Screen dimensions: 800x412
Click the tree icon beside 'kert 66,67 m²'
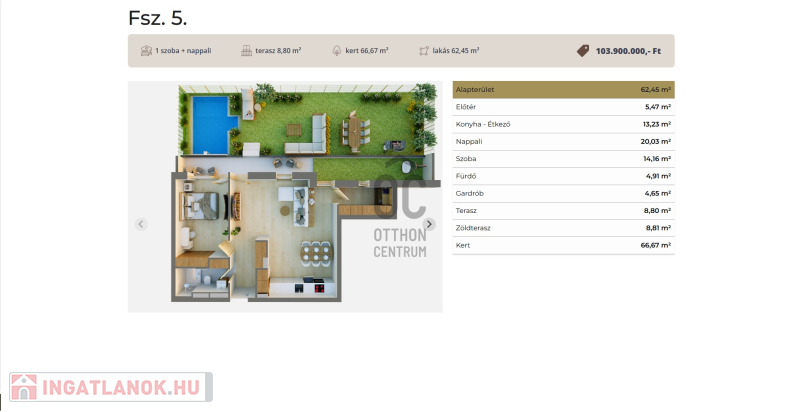coord(335,50)
